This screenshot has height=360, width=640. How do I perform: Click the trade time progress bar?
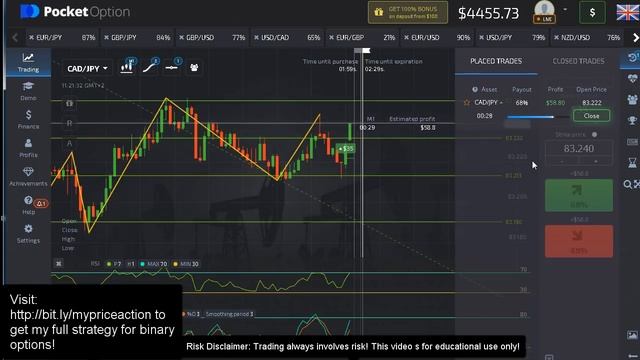tap(538, 117)
